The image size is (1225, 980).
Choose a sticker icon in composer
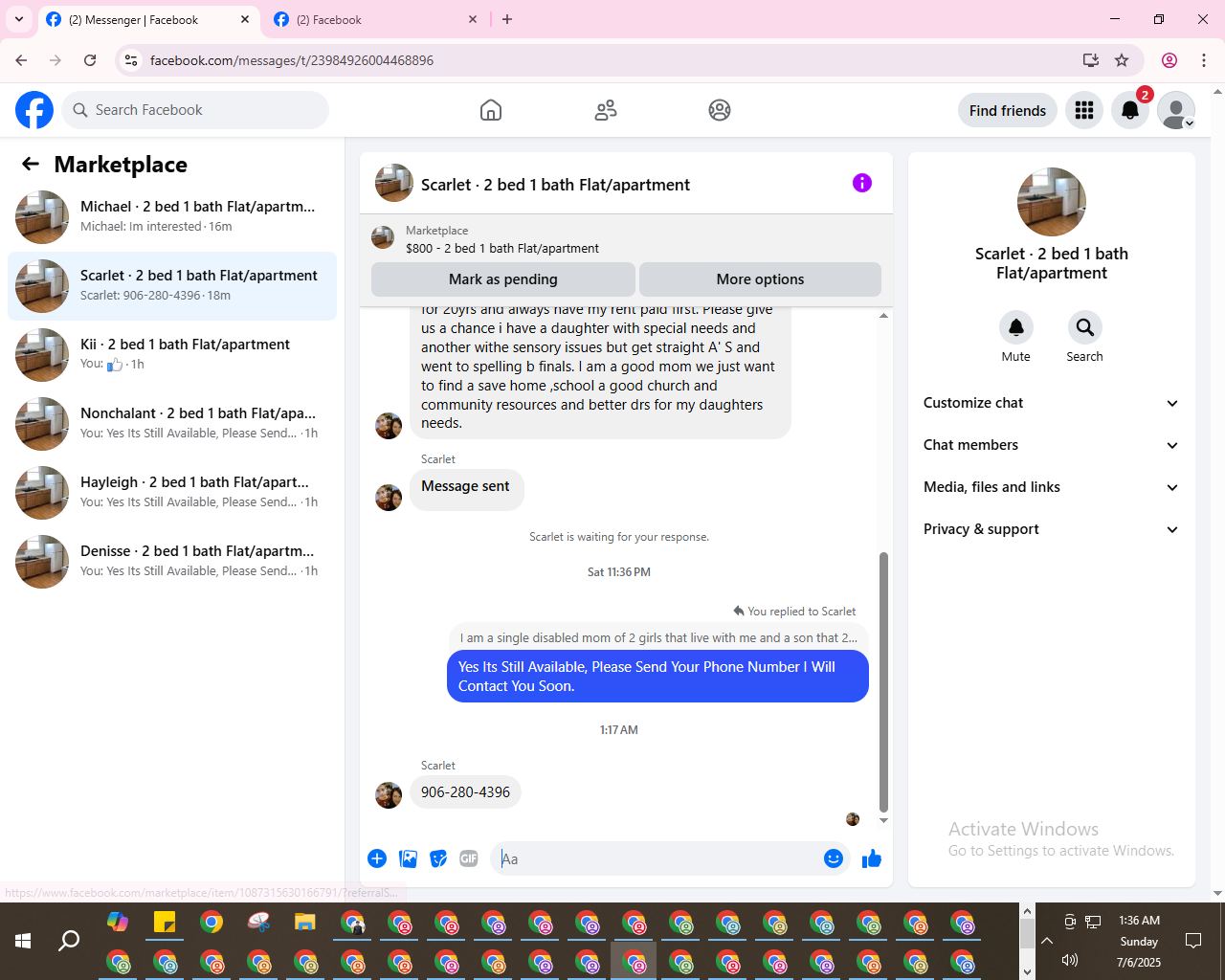click(438, 858)
